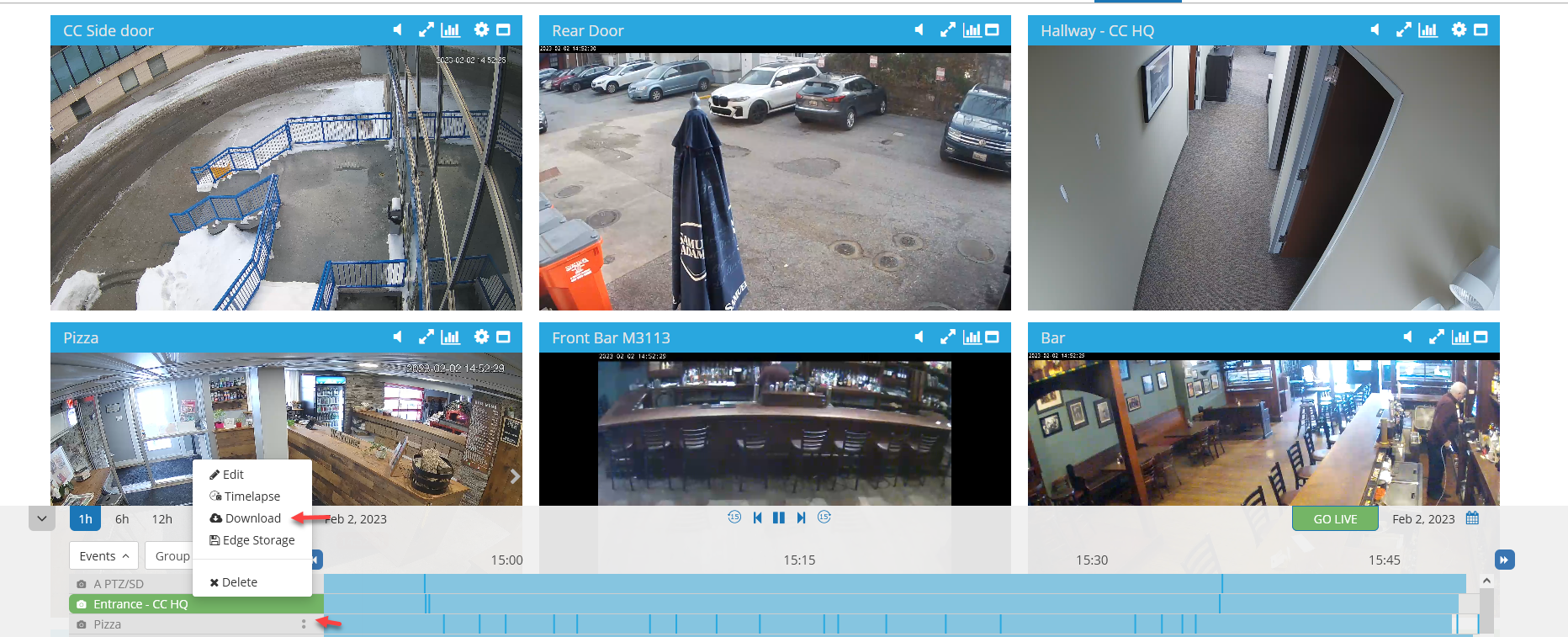This screenshot has width=1568, height=637.
Task: Expand Hallway - CC HQ camera to fullscreen
Action: 1404,30
